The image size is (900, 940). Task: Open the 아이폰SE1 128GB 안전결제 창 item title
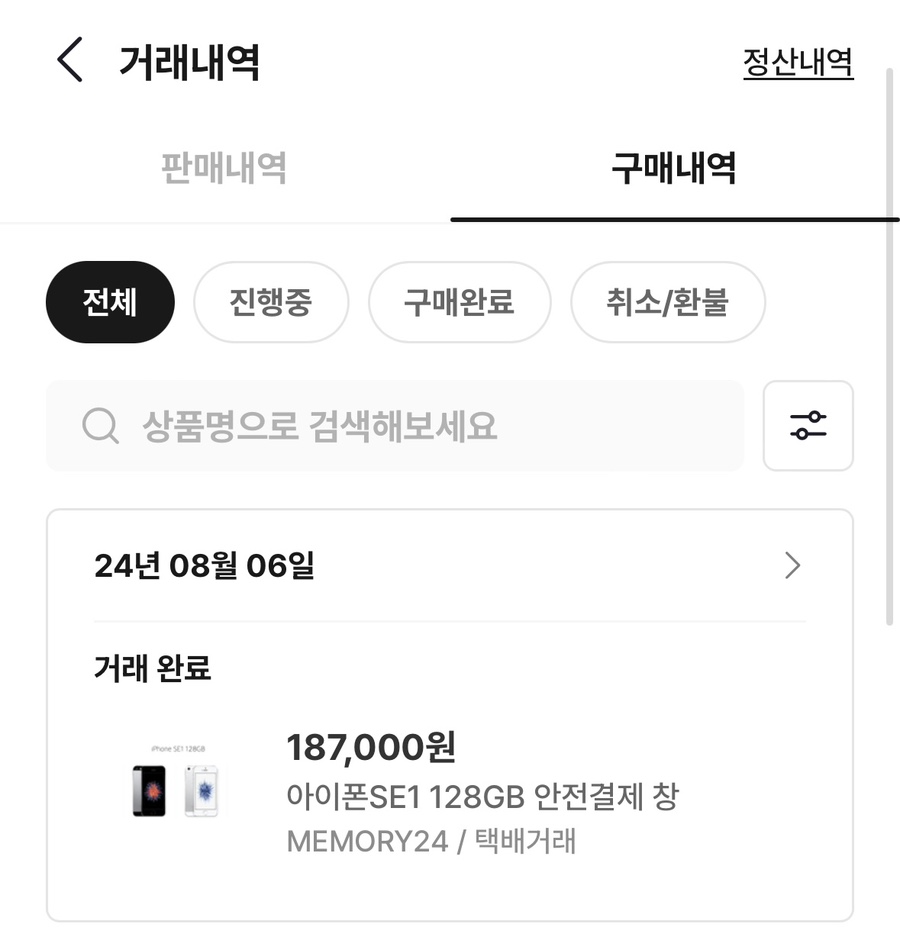pos(483,797)
